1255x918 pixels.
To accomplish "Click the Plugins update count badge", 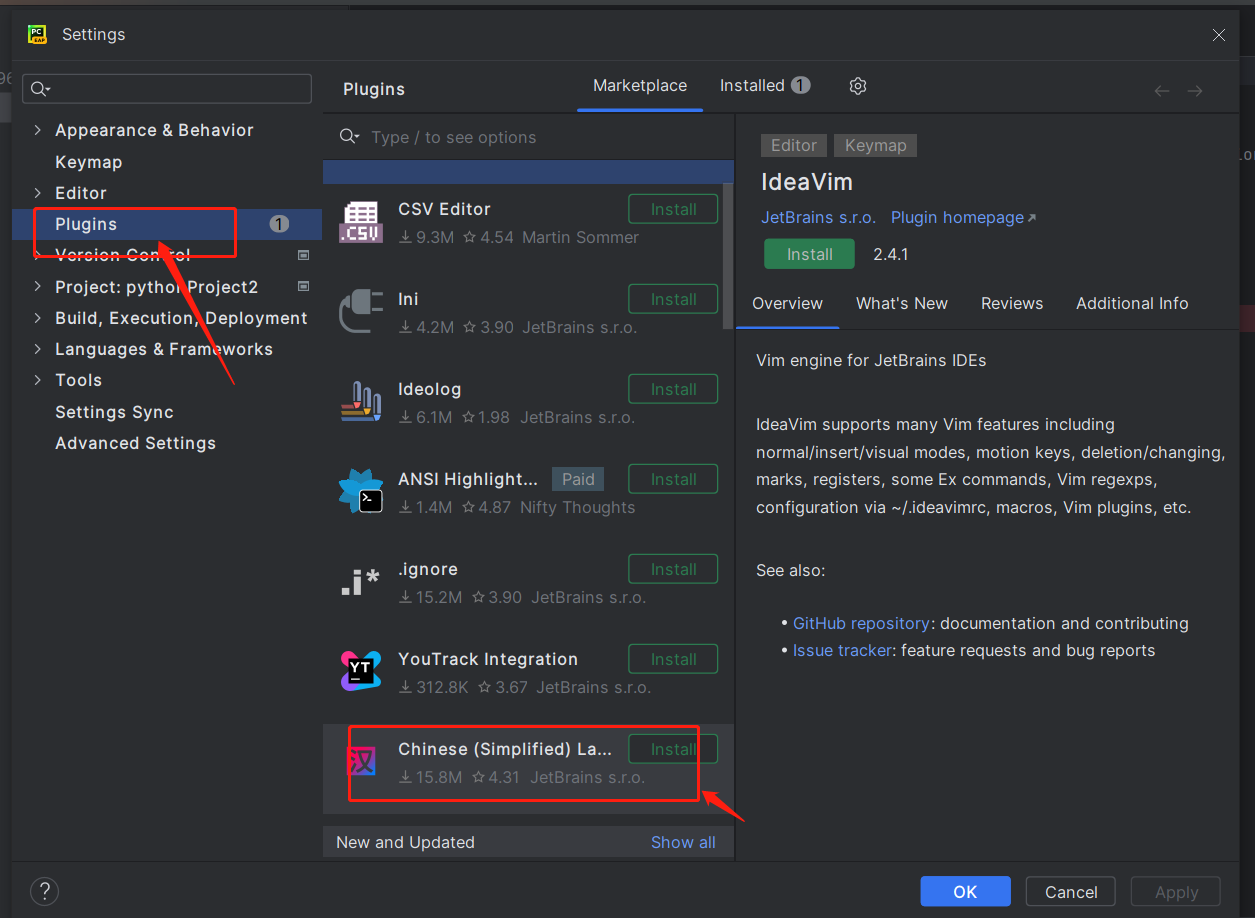I will click(x=279, y=224).
